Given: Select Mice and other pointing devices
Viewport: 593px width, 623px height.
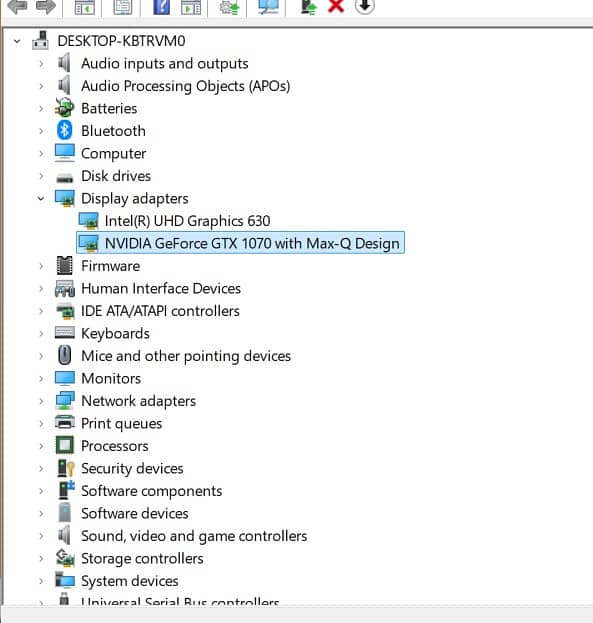Looking at the screenshot, I should click(186, 356).
